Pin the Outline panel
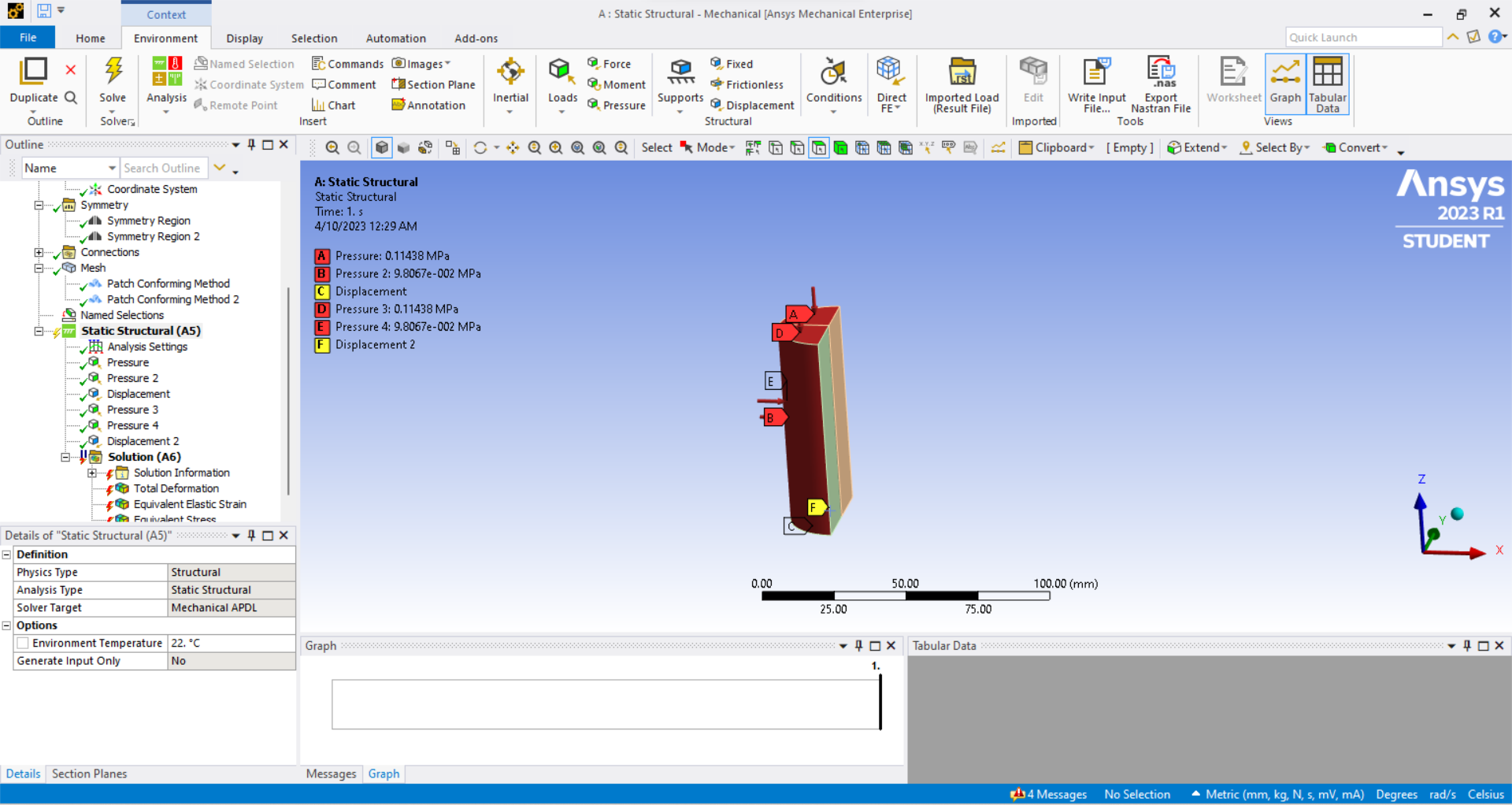Screen dimensions: 1512x805 [251, 145]
